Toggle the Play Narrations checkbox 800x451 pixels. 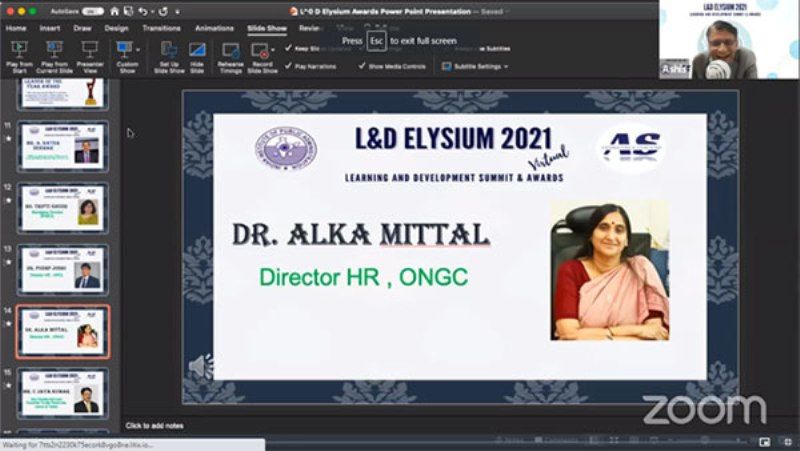point(289,66)
